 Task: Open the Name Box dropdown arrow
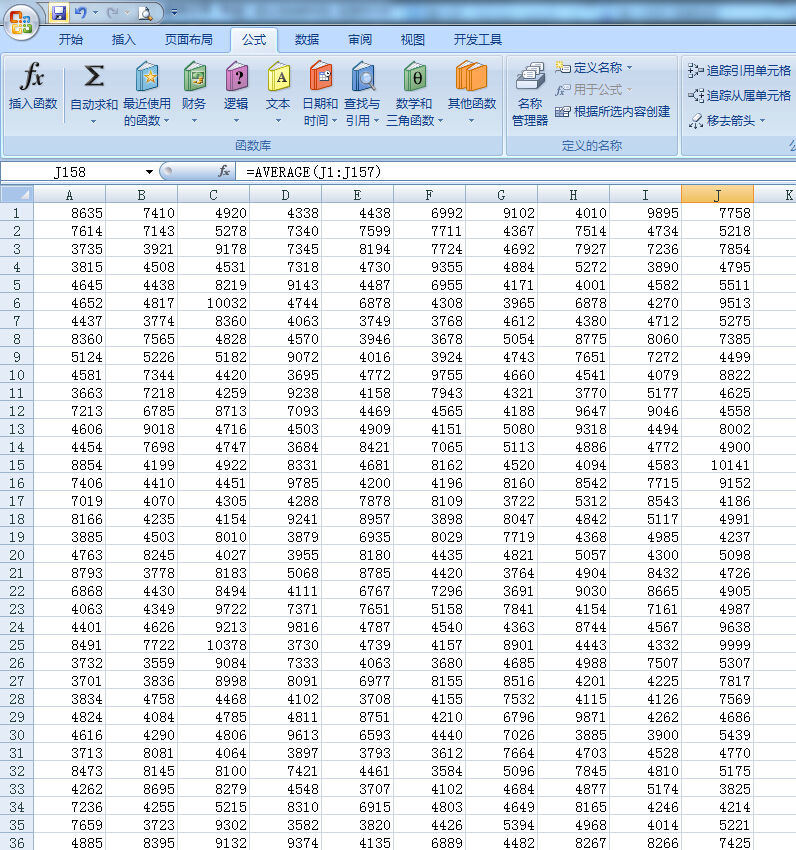tap(150, 172)
